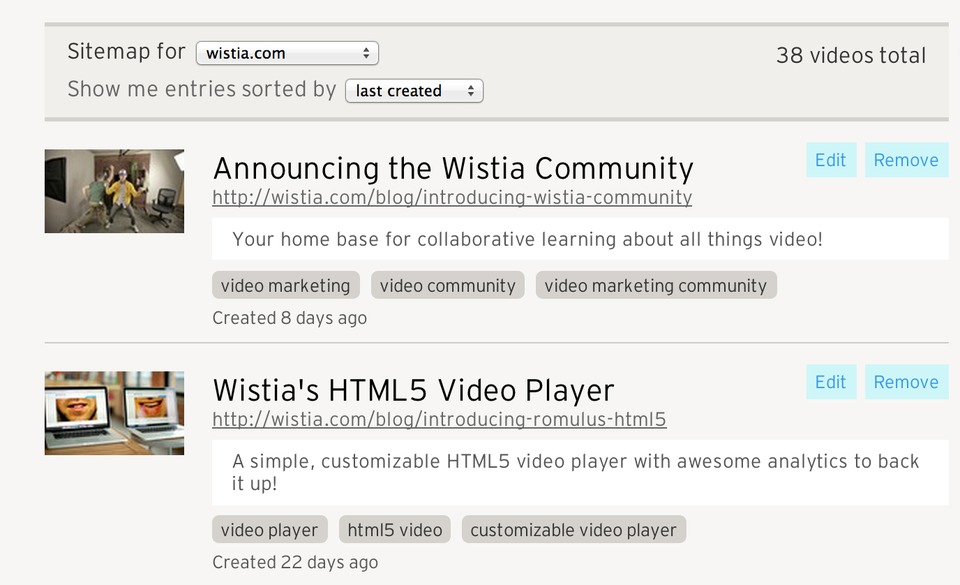Viewport: 960px width, 585px height.
Task: Click the 'Your home base for collaborative learning' description
Action: (580, 239)
